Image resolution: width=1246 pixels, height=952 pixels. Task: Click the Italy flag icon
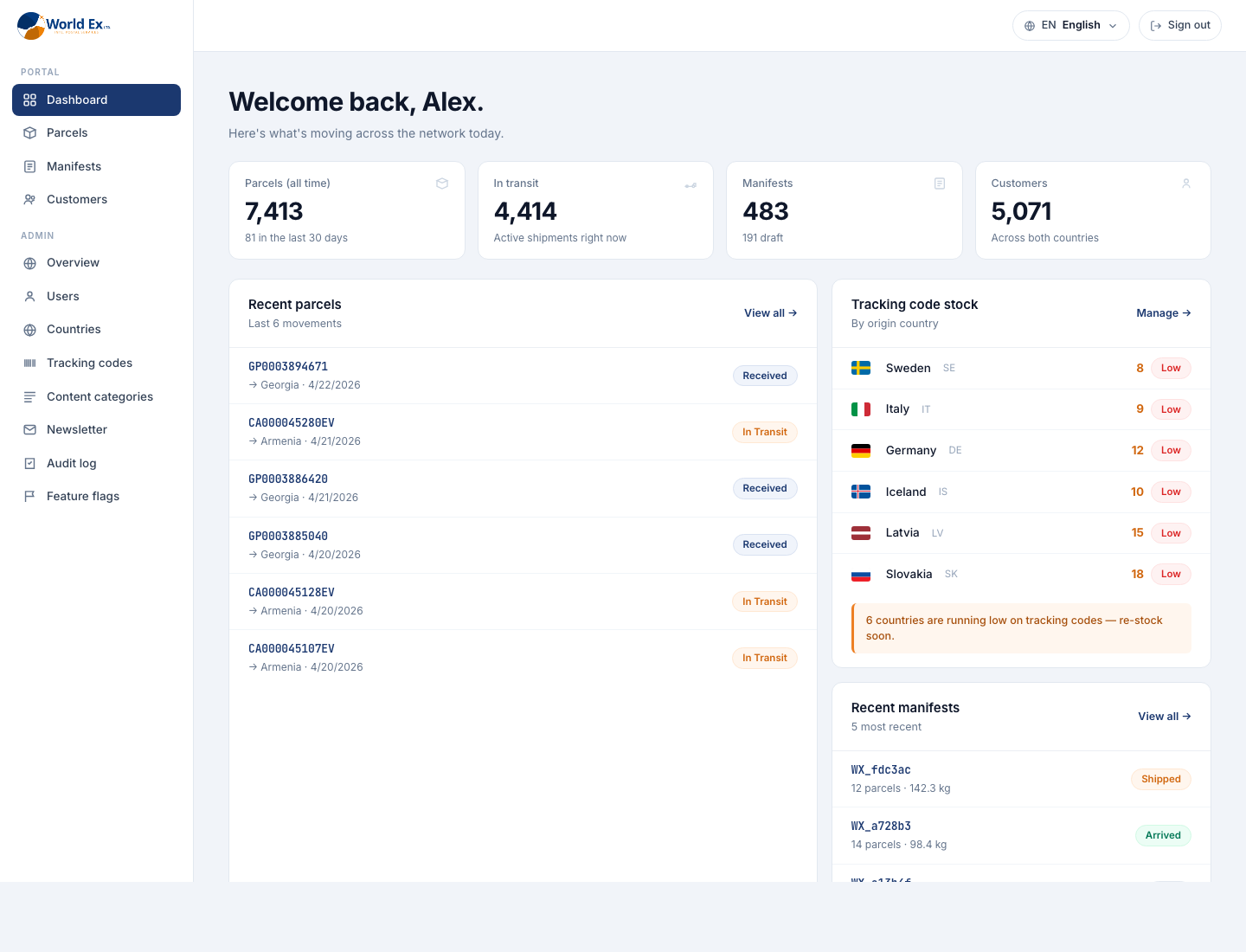pyautogui.click(x=861, y=409)
